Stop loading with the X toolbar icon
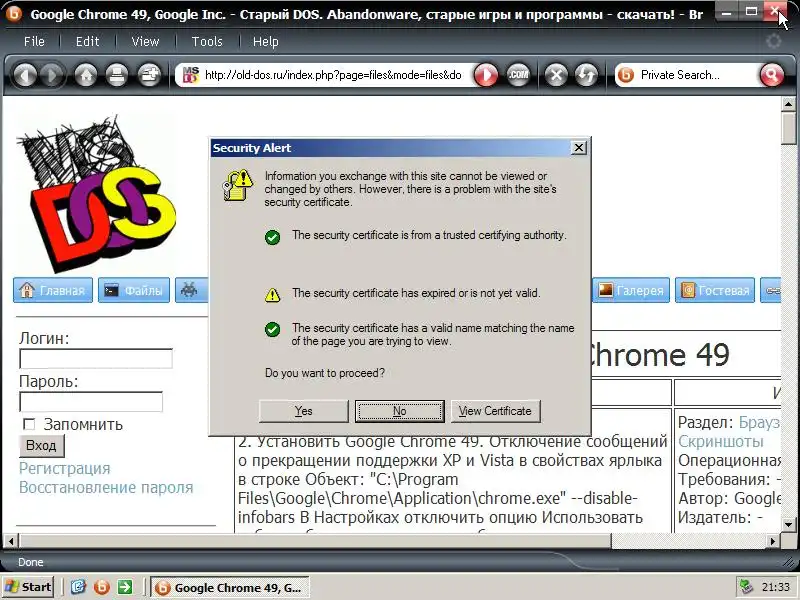The width and height of the screenshot is (800, 600). tap(556, 76)
